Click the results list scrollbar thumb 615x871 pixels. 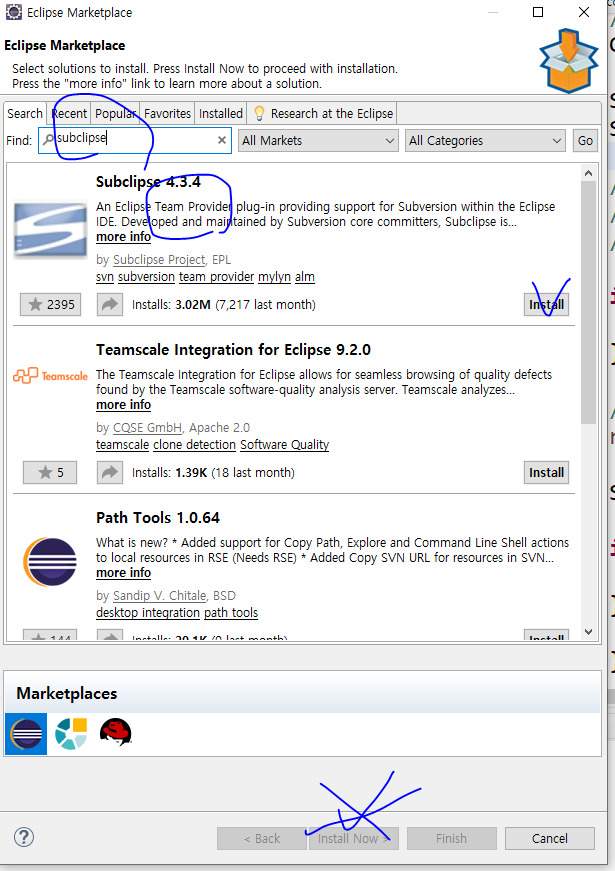588,303
